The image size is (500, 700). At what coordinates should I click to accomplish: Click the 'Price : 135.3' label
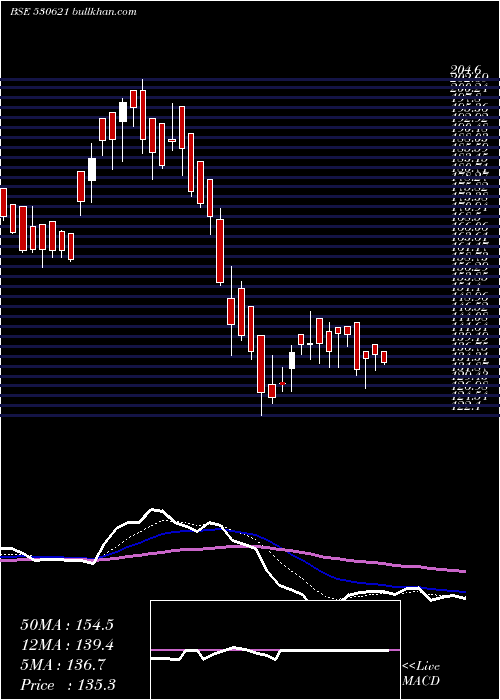pos(67,685)
